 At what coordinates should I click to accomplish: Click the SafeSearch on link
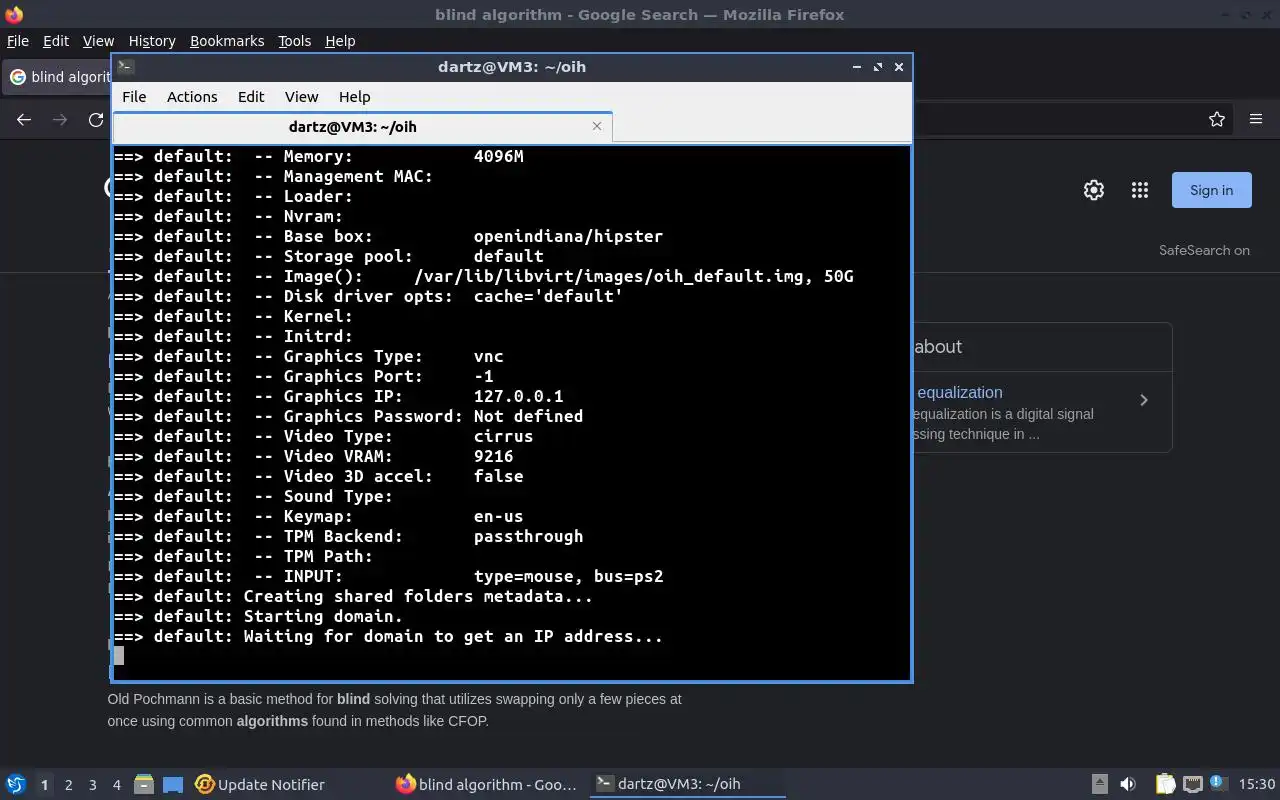pyautogui.click(x=1204, y=250)
